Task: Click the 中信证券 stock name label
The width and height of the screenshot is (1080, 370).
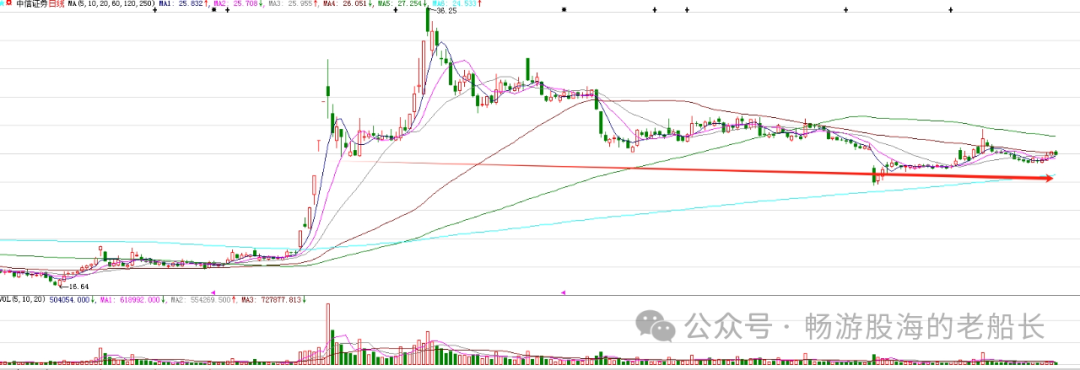Action: point(32,4)
